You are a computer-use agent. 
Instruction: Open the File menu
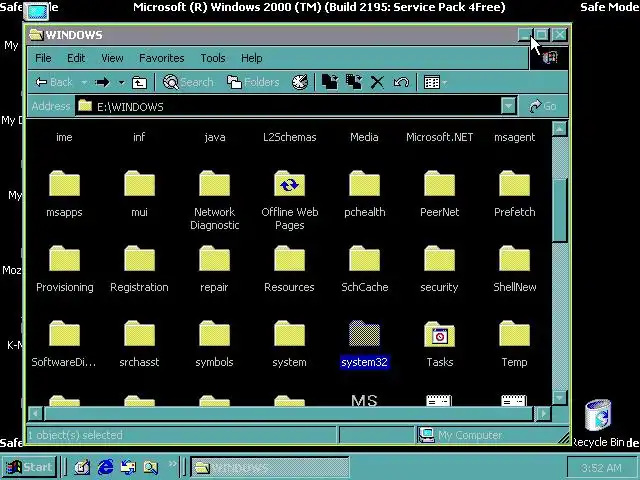point(43,58)
